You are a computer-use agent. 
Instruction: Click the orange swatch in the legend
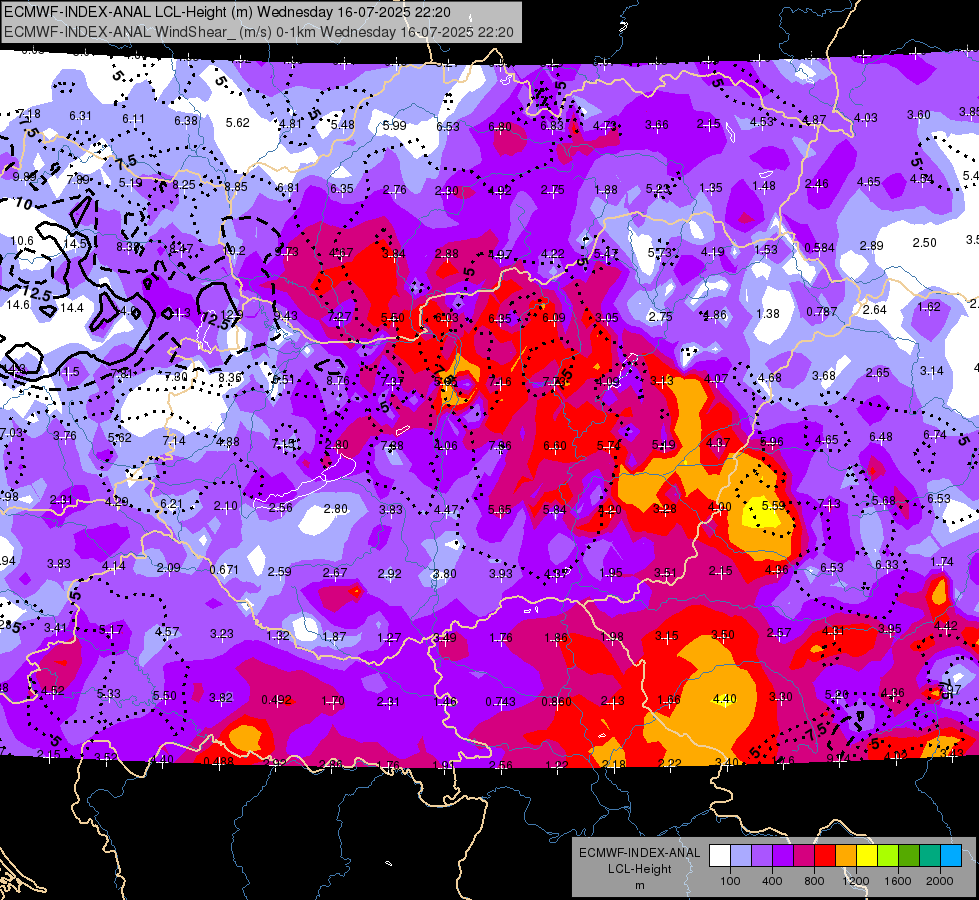click(x=846, y=855)
